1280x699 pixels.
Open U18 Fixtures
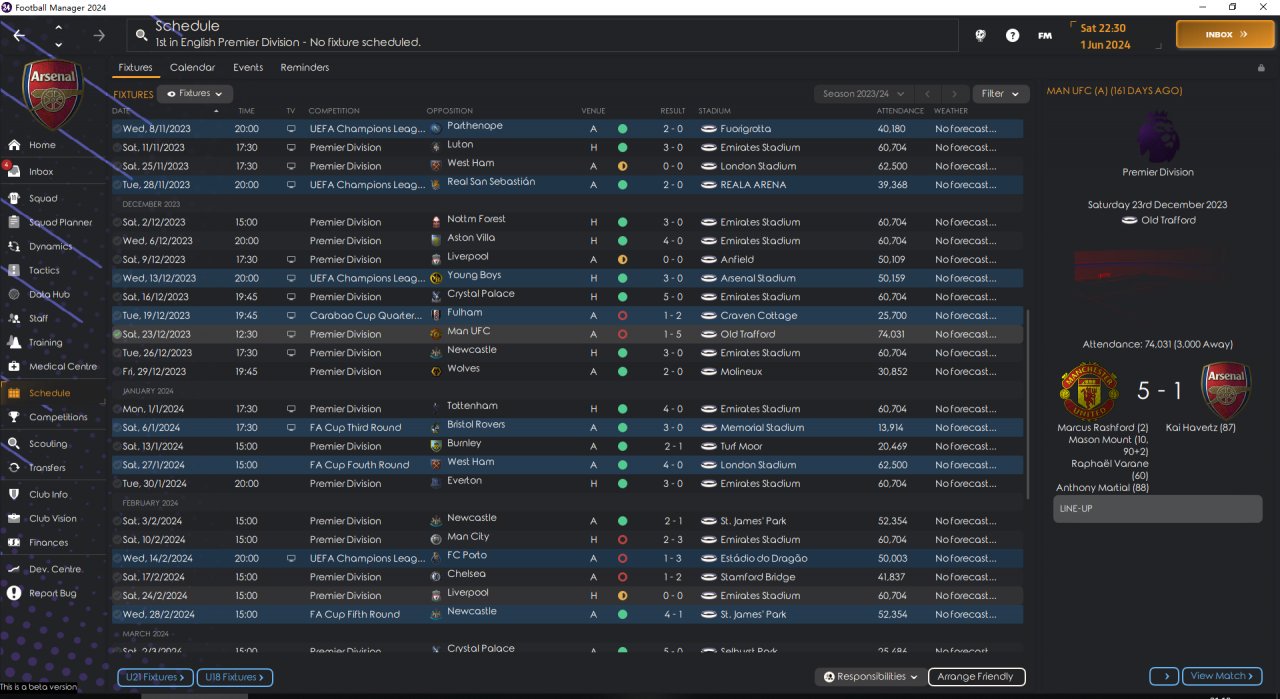(235, 677)
